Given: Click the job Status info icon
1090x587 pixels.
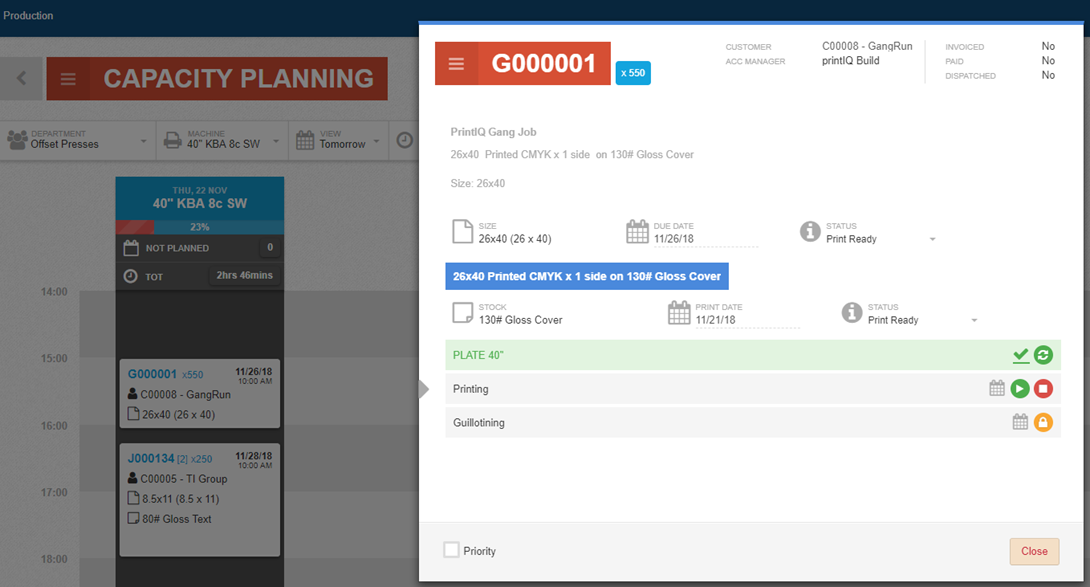Looking at the screenshot, I should pos(810,232).
